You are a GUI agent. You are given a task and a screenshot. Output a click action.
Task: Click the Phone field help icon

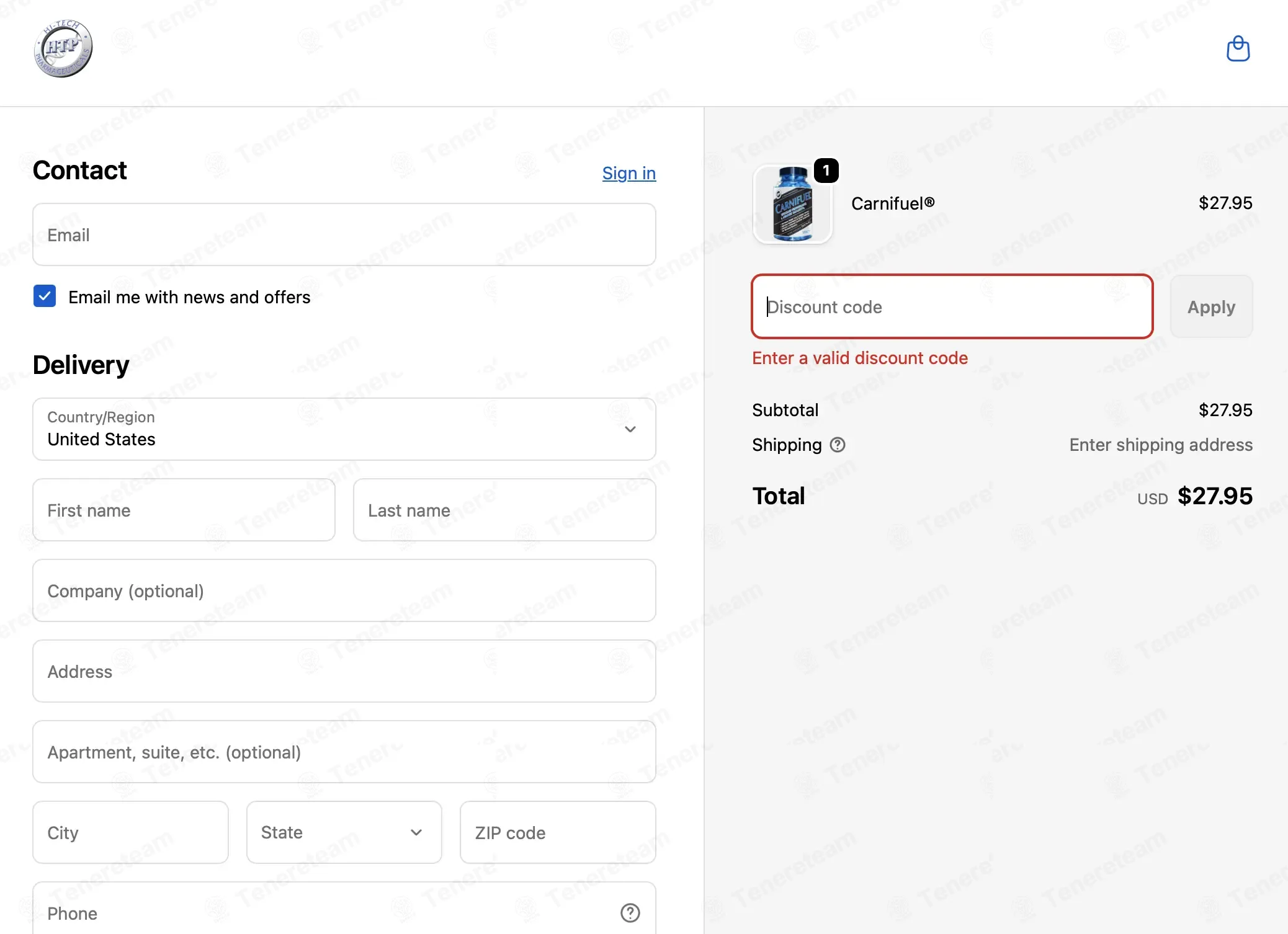pyautogui.click(x=630, y=913)
